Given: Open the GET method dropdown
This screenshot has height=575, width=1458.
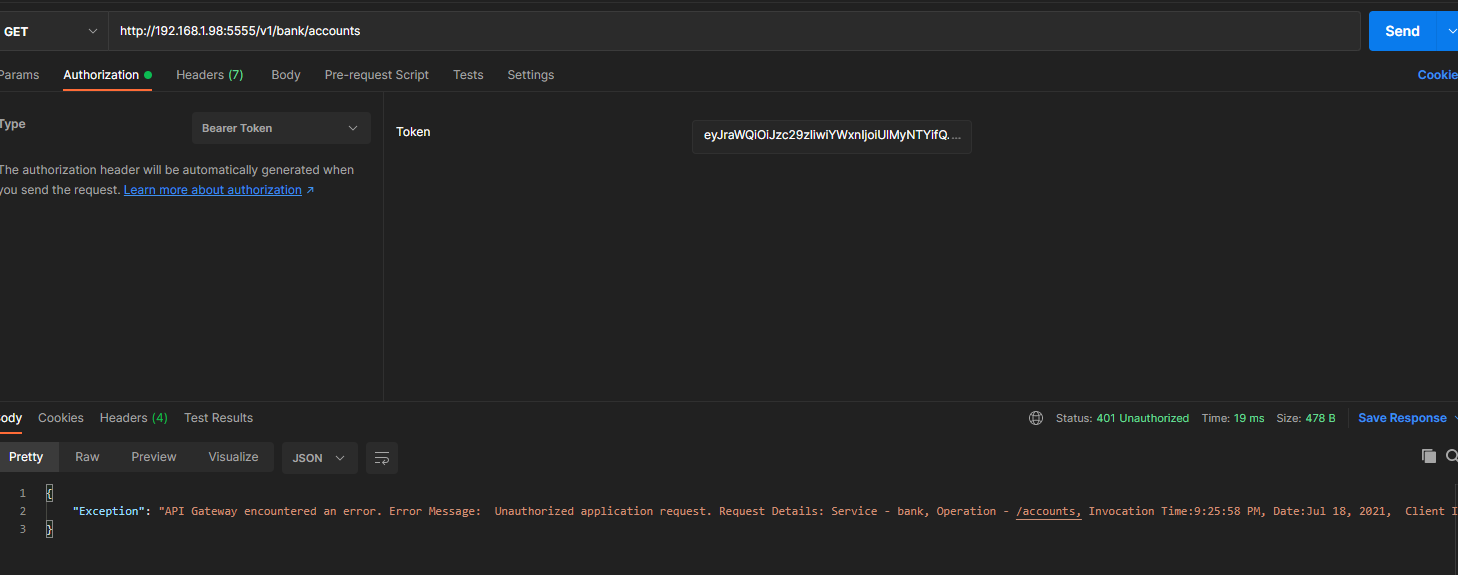Looking at the screenshot, I should pyautogui.click(x=52, y=31).
